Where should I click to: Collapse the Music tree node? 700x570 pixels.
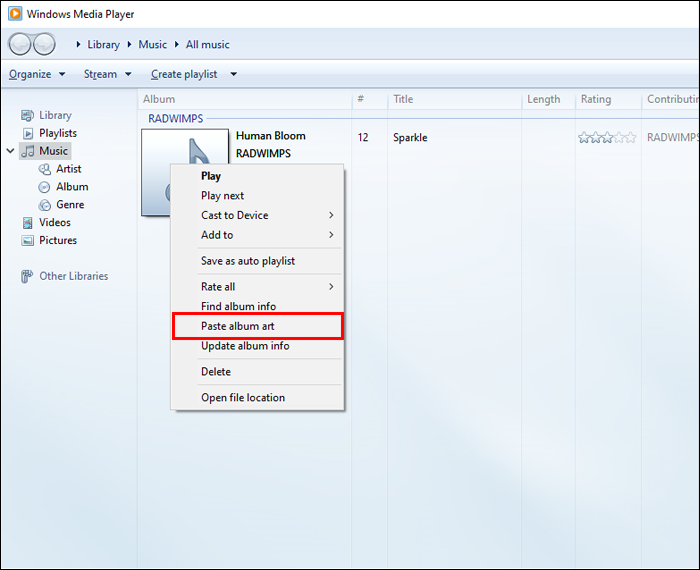[x=10, y=151]
